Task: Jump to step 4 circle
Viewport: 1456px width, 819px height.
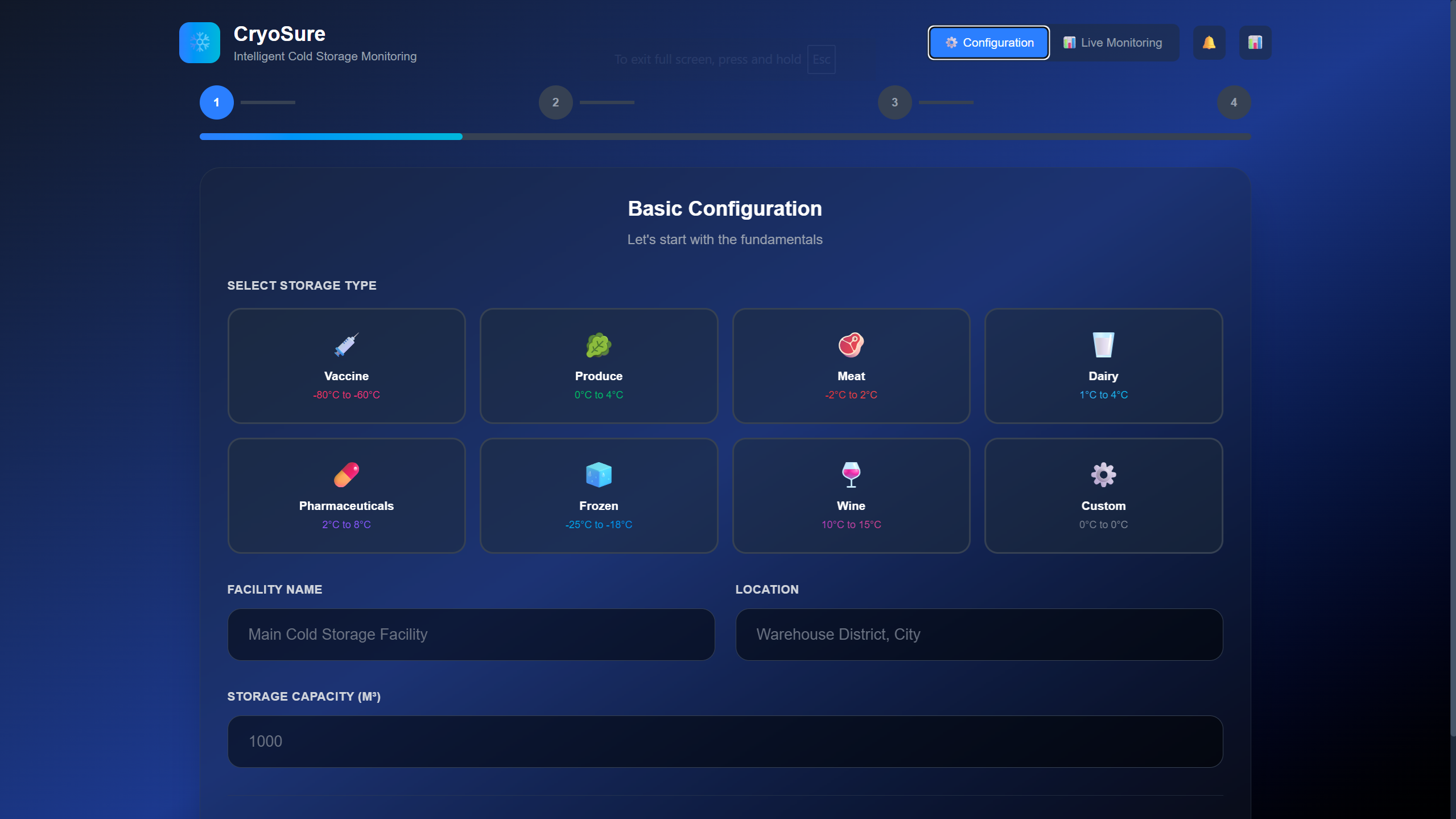Action: point(1233,102)
